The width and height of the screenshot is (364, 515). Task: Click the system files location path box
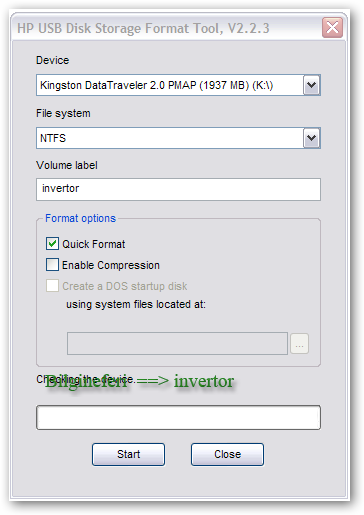pos(177,343)
